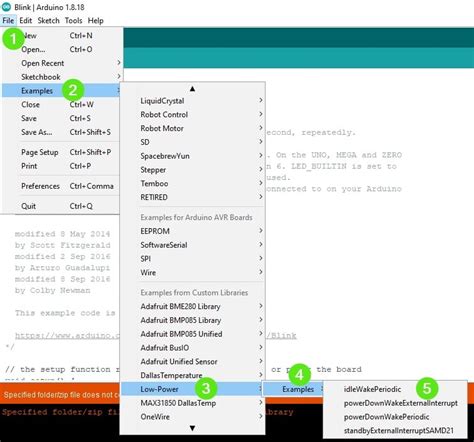Choose Print in File menu

click(x=61, y=166)
